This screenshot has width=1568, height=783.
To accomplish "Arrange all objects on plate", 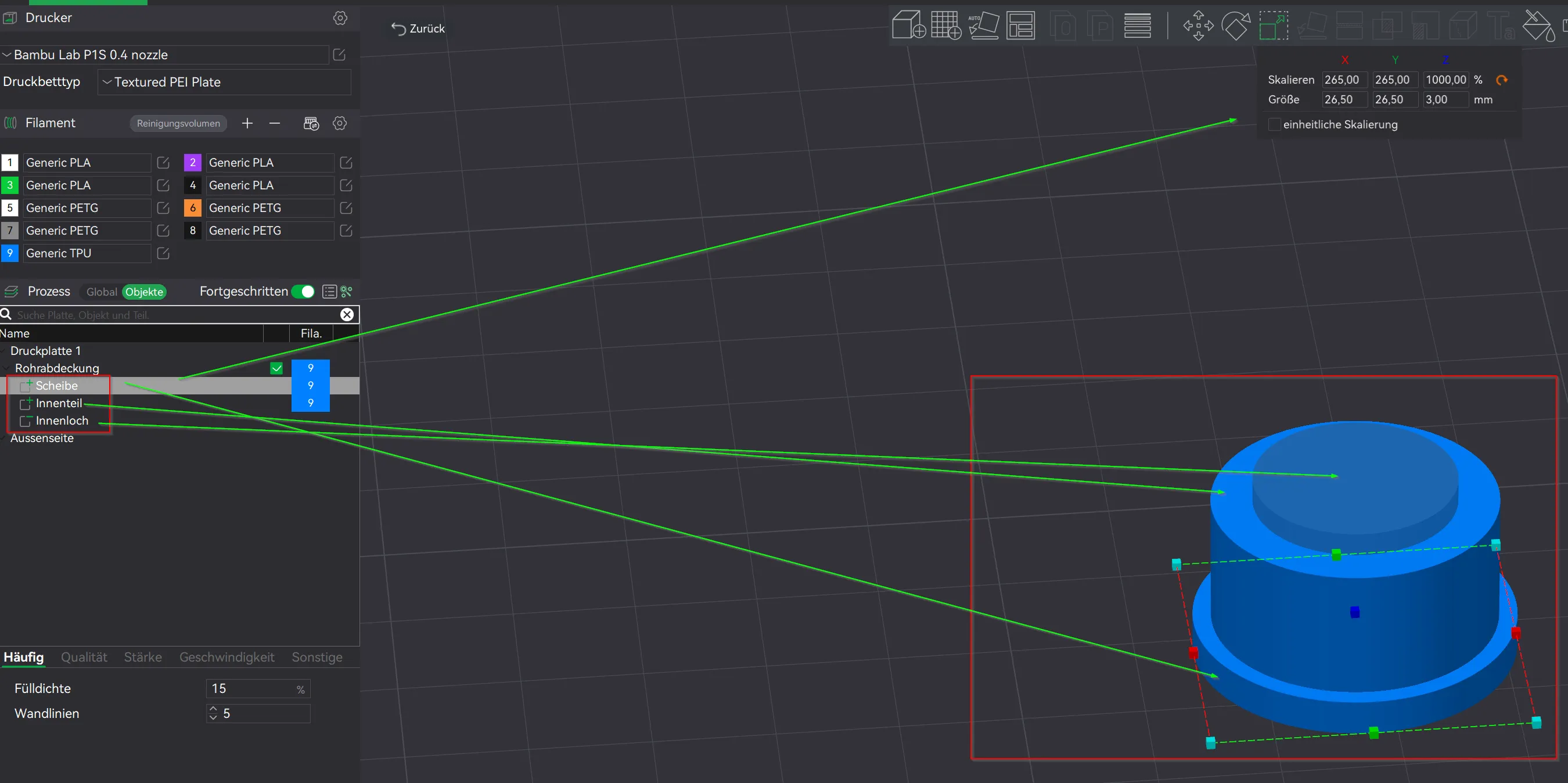I will tap(1021, 26).
